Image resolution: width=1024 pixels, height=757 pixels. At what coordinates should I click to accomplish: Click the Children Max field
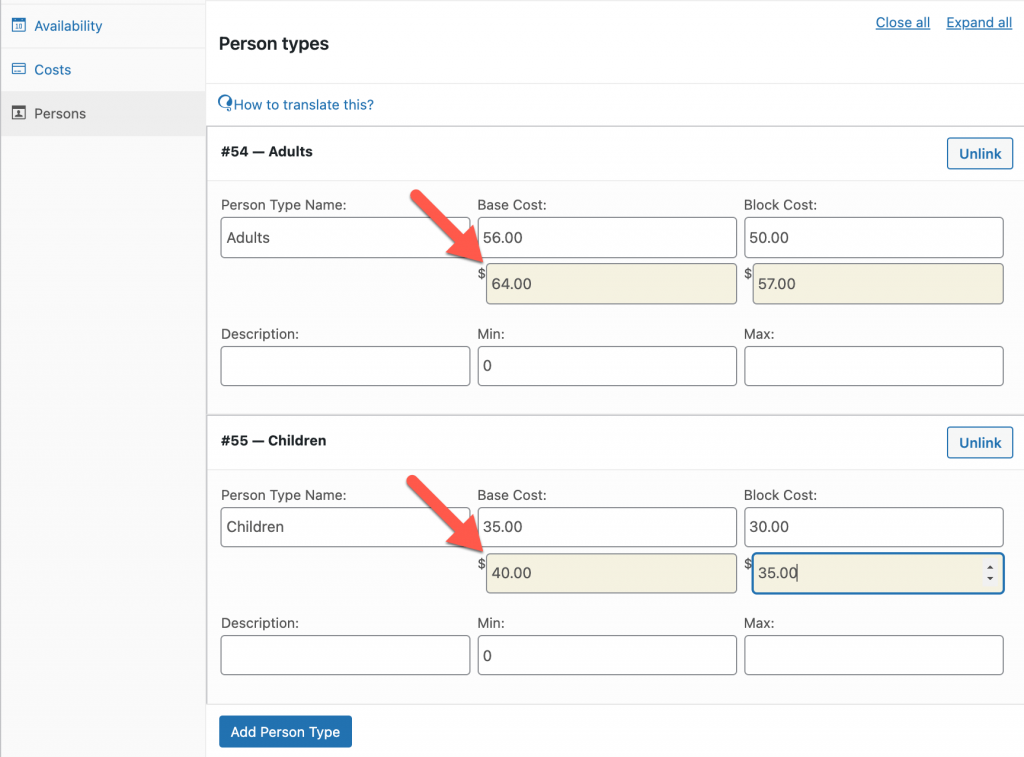pos(874,655)
